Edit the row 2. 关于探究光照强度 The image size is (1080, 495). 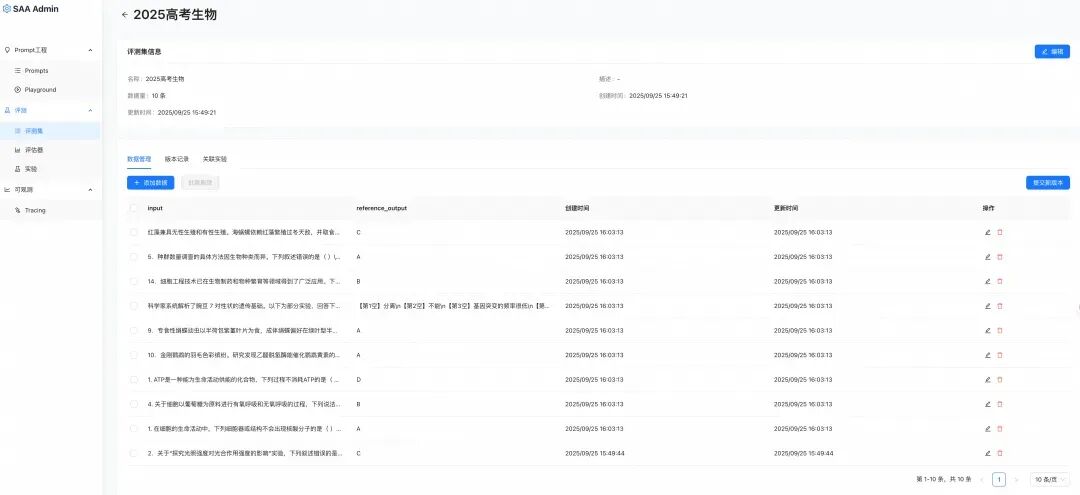(x=988, y=453)
